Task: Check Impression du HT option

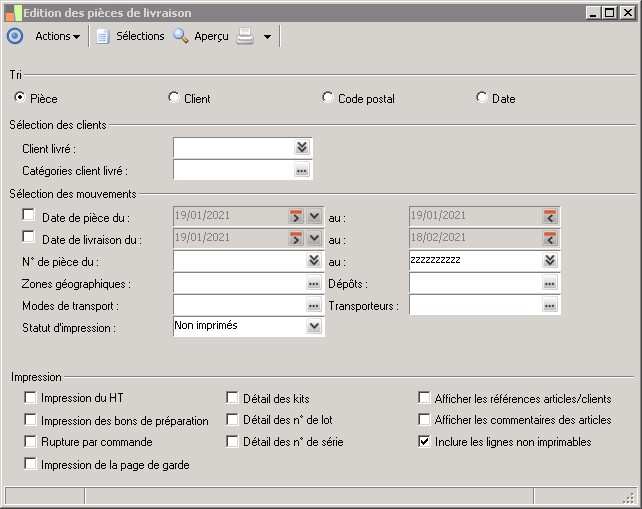Action: click(31, 397)
